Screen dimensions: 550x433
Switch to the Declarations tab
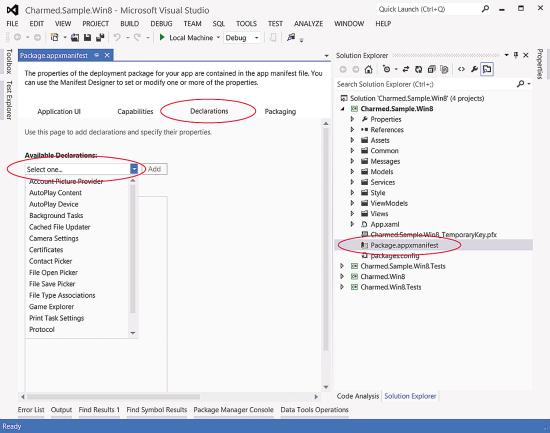(x=209, y=111)
